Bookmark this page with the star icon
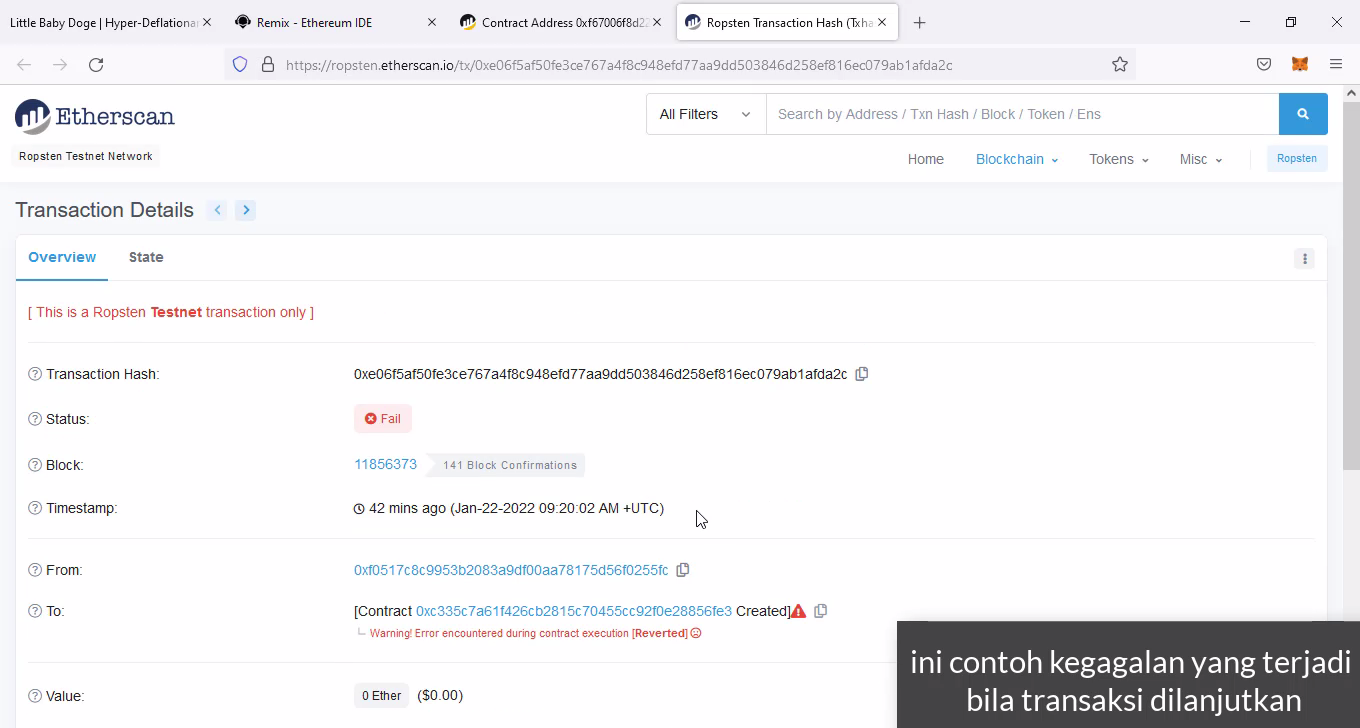Screen dimensions: 1360x728 (x=1119, y=64)
